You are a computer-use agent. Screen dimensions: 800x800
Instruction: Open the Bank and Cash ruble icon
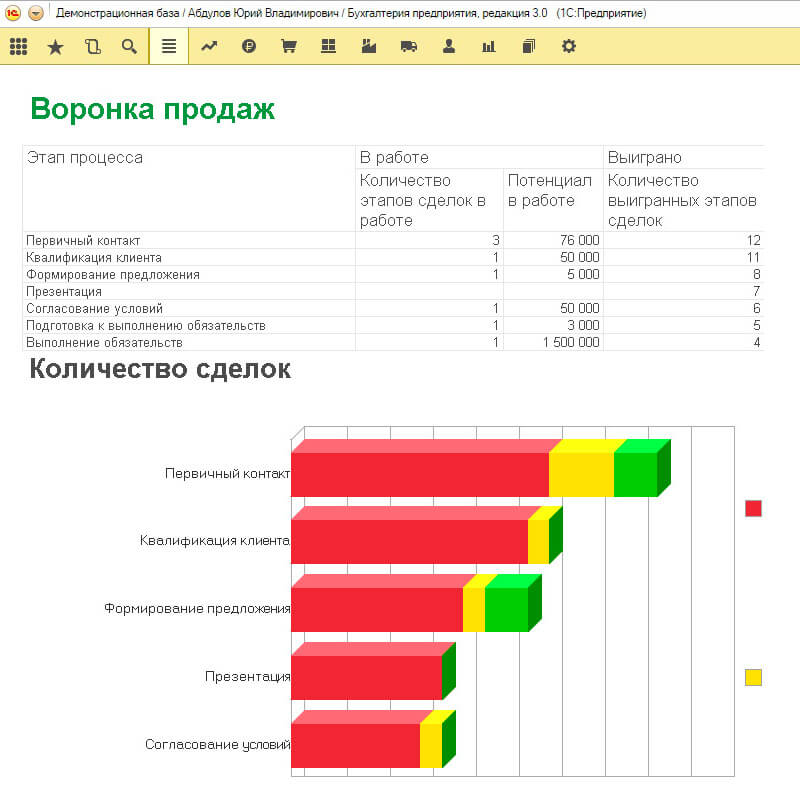click(248, 46)
